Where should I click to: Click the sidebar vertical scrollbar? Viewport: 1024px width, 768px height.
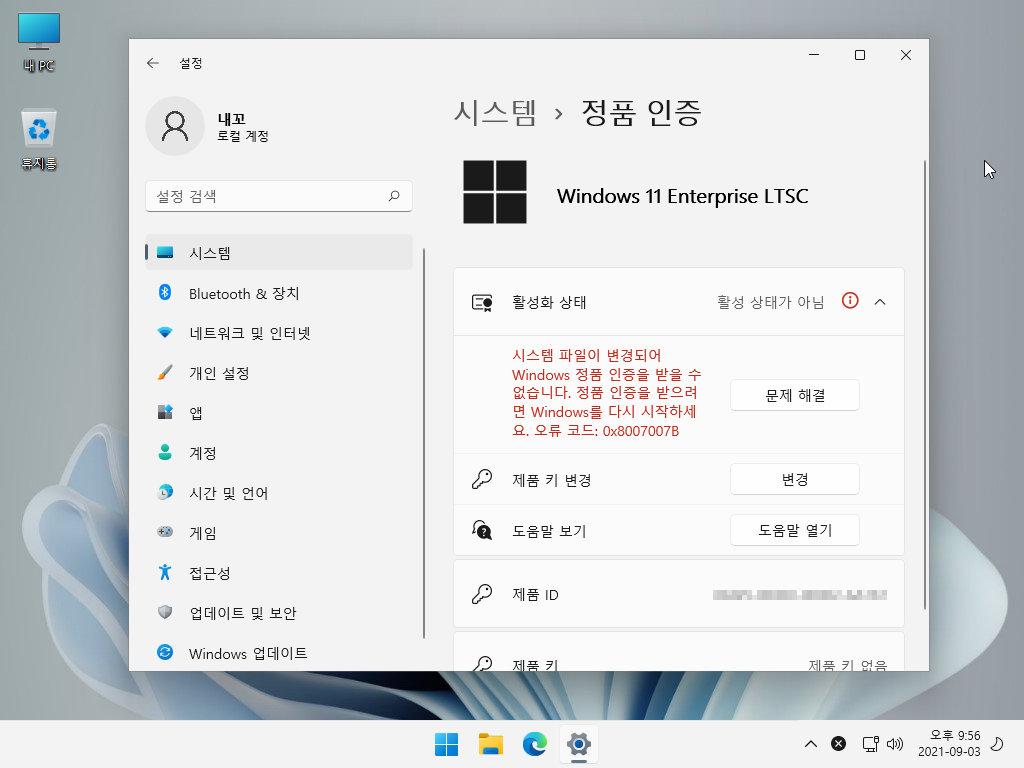[424, 444]
